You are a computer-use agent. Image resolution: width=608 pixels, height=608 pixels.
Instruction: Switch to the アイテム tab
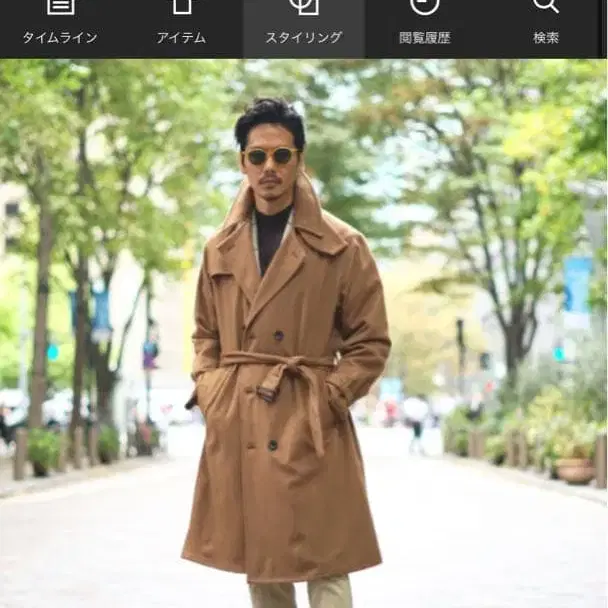[x=182, y=28]
